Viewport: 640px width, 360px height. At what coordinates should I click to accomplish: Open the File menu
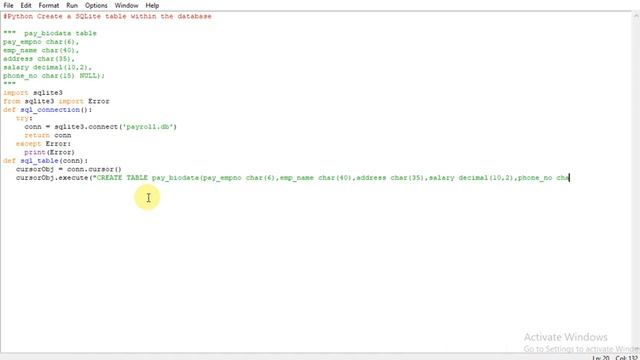click(8, 5)
